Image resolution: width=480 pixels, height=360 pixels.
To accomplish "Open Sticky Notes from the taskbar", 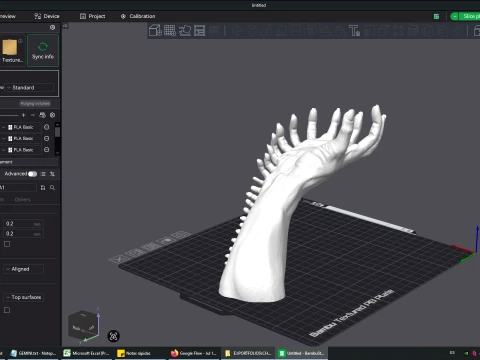I will (x=140, y=353).
